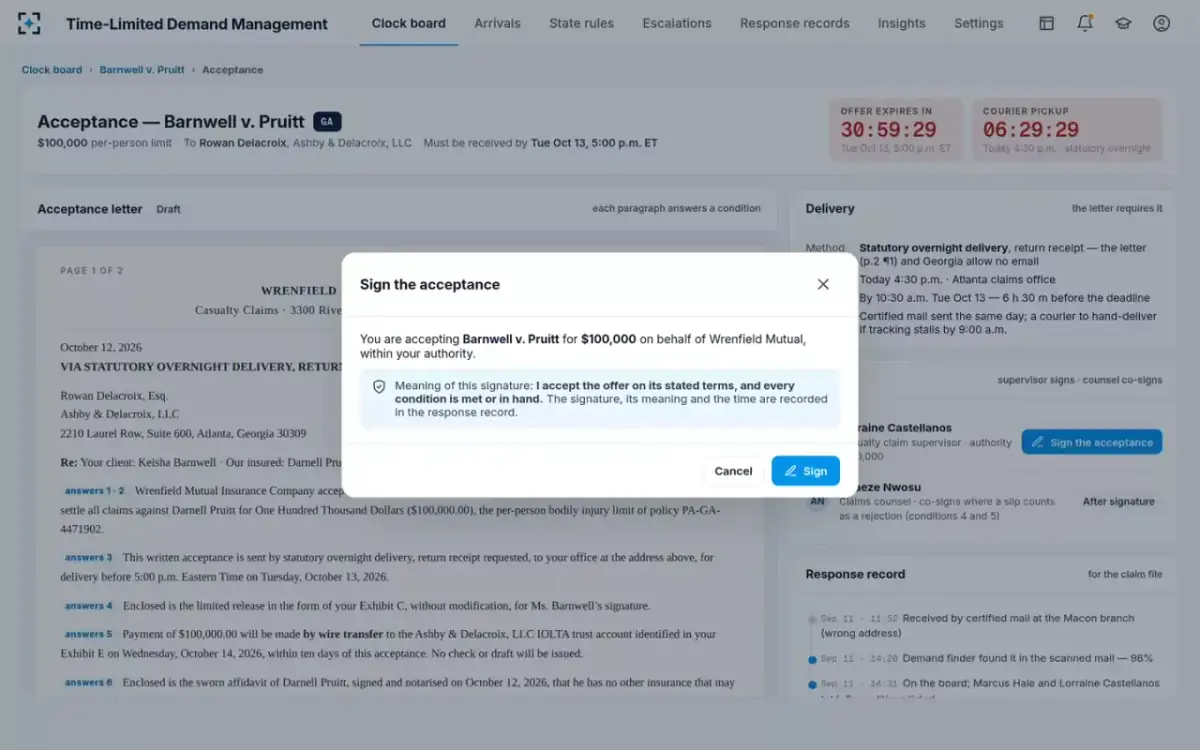Click the Delivery panel heading
Image resolution: width=1200 pixels, height=750 pixels.
(830, 209)
